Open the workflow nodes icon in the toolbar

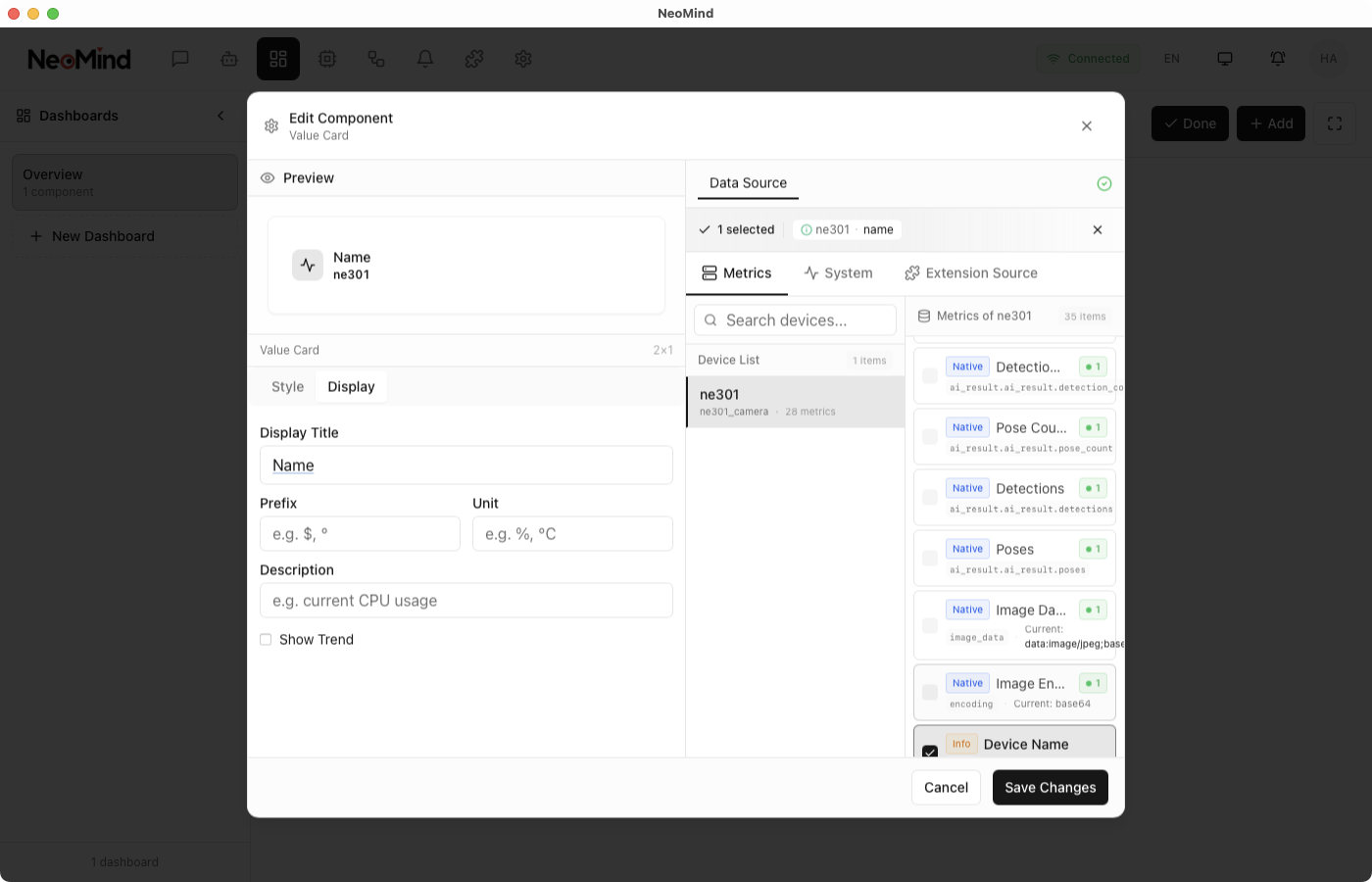pos(376,59)
